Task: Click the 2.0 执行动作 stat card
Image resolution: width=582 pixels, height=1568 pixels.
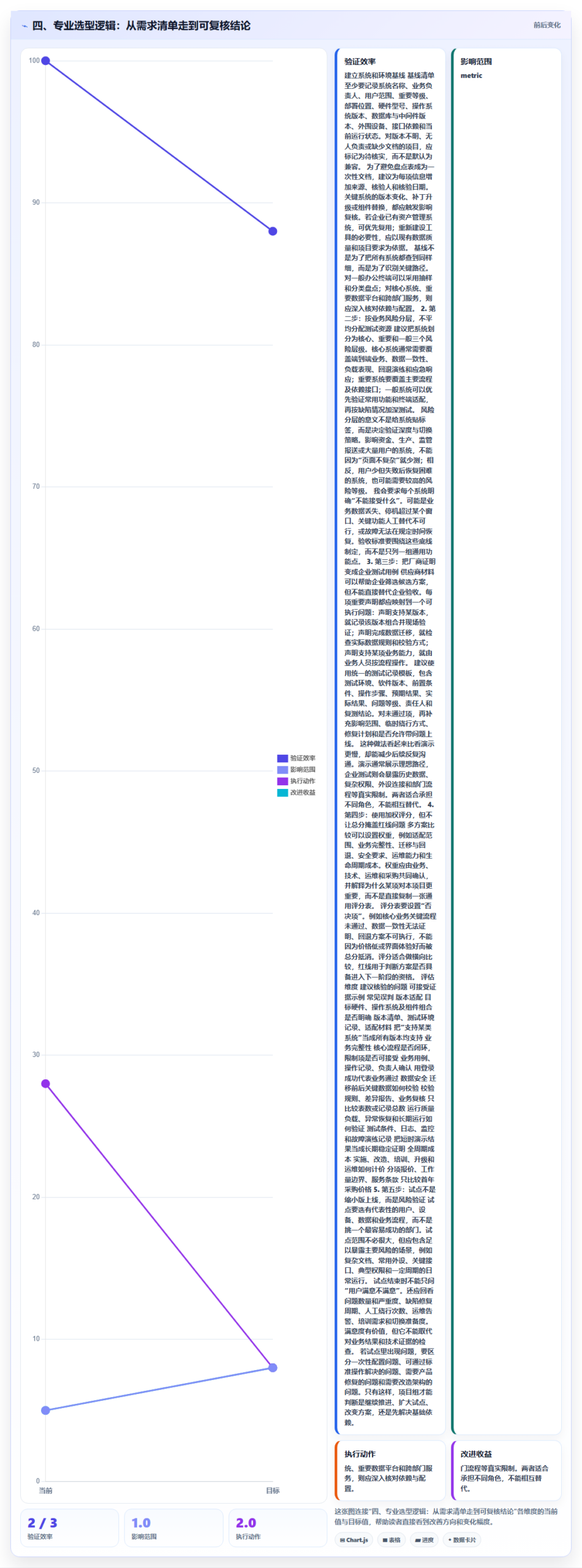Action: (x=278, y=1528)
